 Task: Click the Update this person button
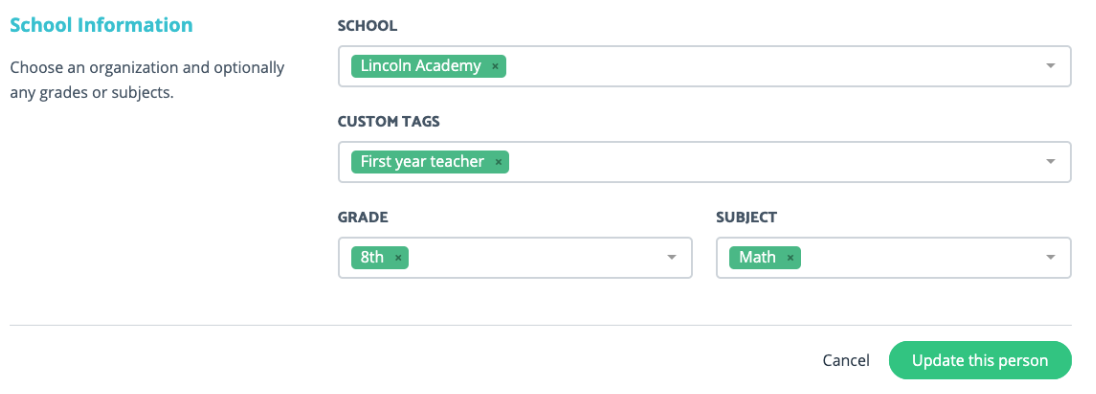(980, 360)
